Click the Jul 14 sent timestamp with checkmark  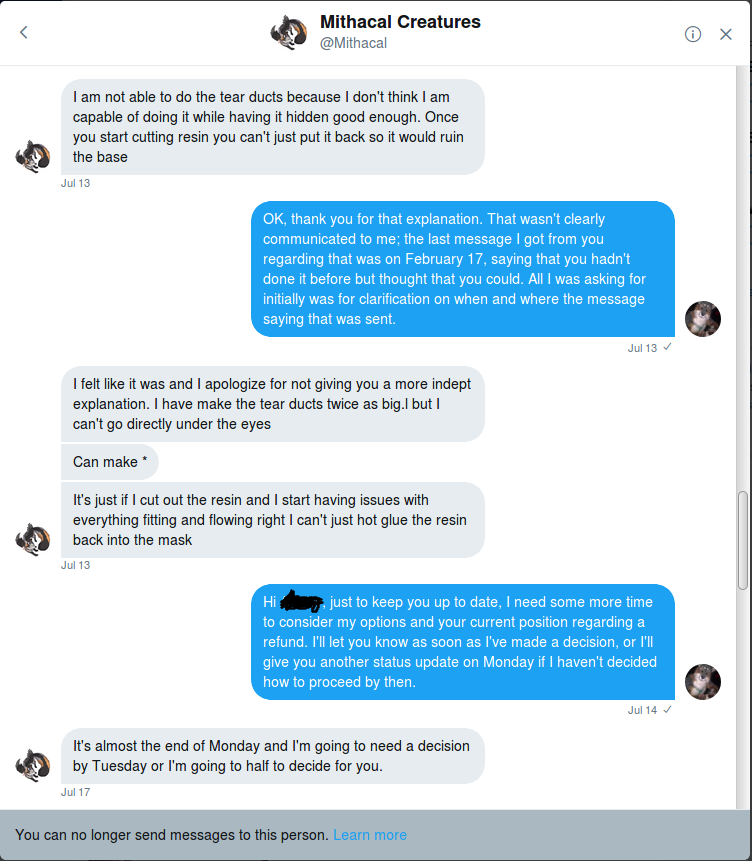pos(649,710)
